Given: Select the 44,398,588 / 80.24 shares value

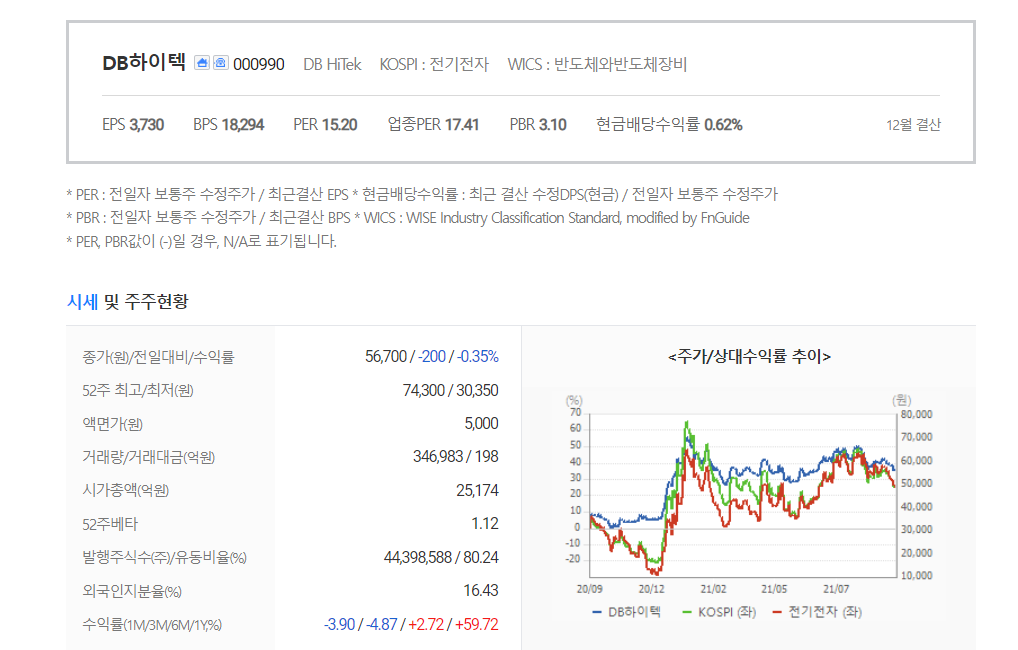Looking at the screenshot, I should coord(441,557).
